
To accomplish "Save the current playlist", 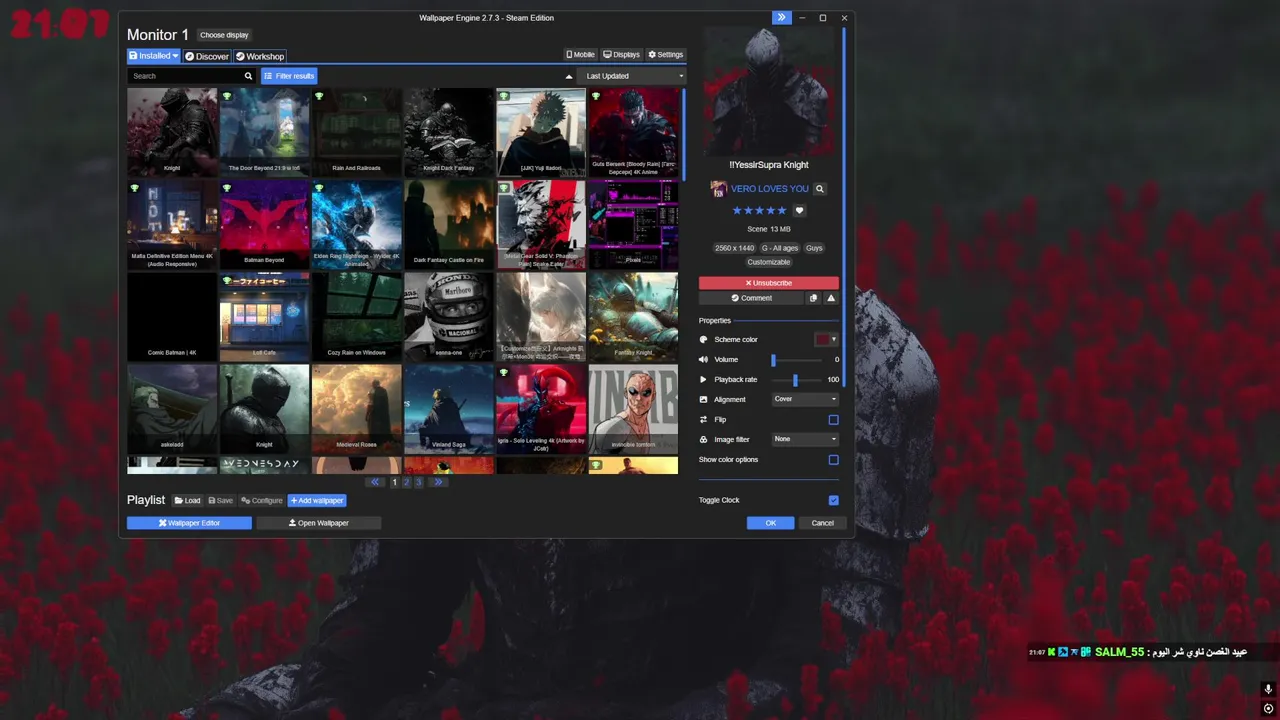I will [221, 501].
